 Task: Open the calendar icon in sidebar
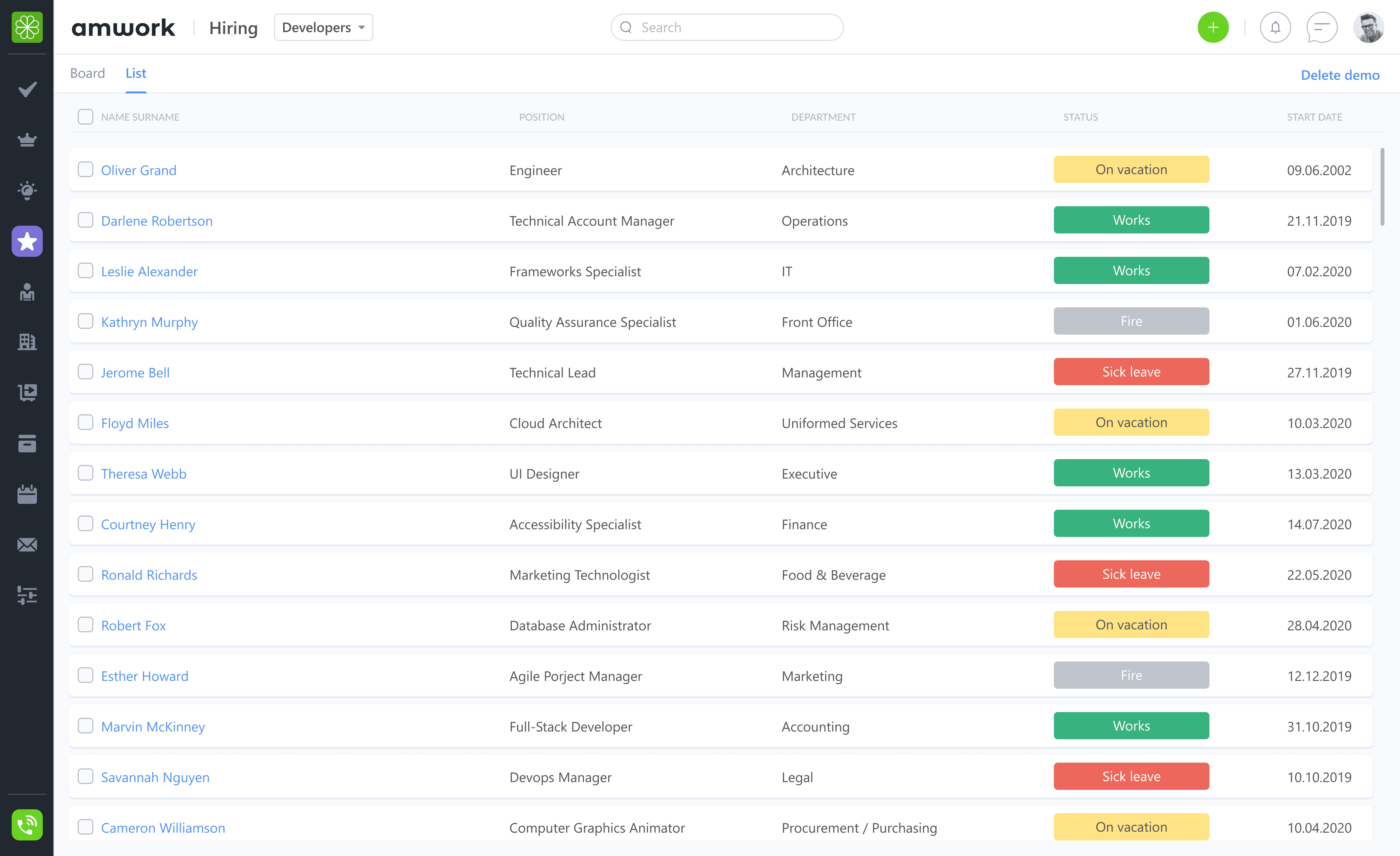[x=27, y=494]
